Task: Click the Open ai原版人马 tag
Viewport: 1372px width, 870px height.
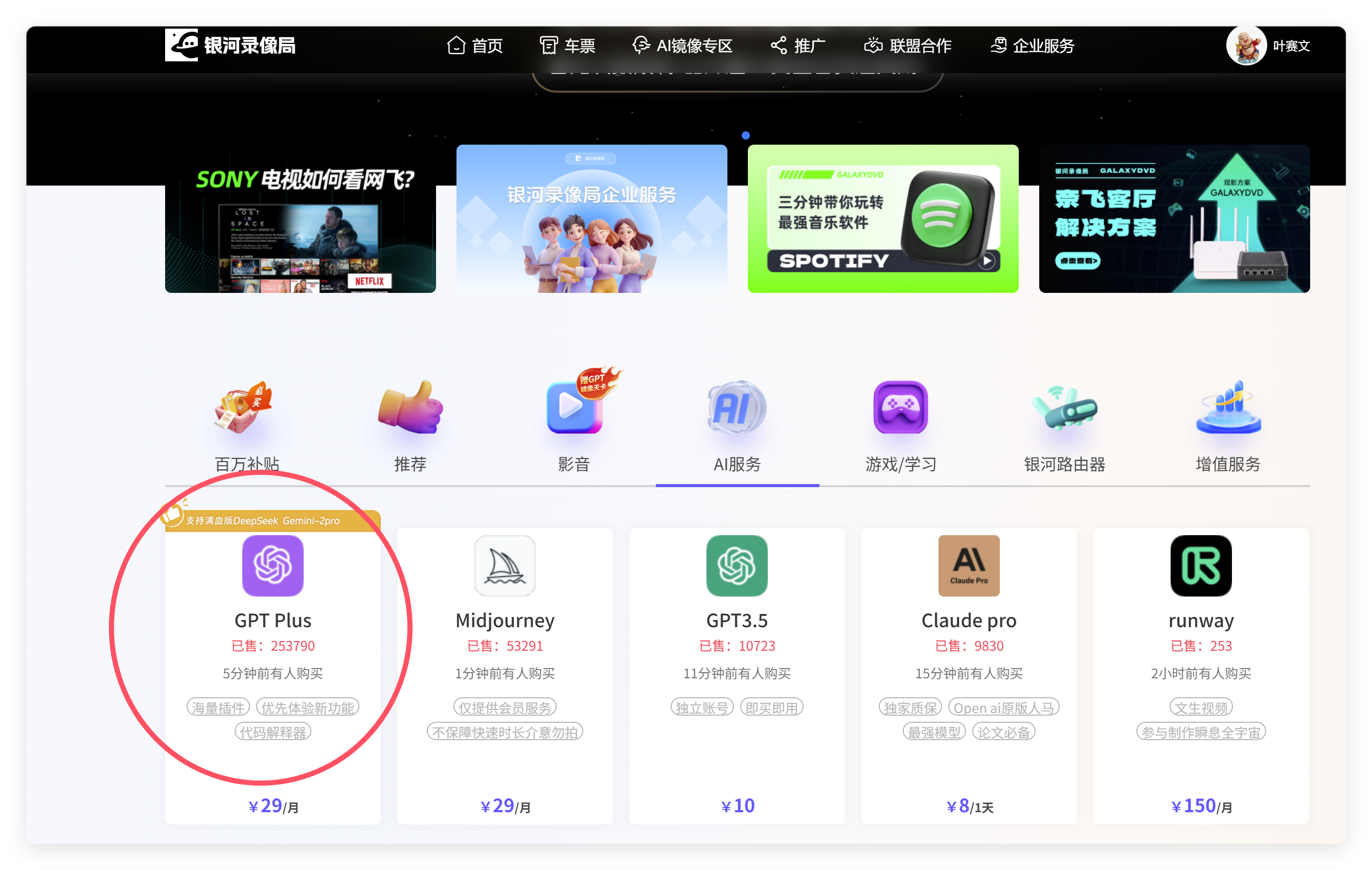Action: [1003, 707]
